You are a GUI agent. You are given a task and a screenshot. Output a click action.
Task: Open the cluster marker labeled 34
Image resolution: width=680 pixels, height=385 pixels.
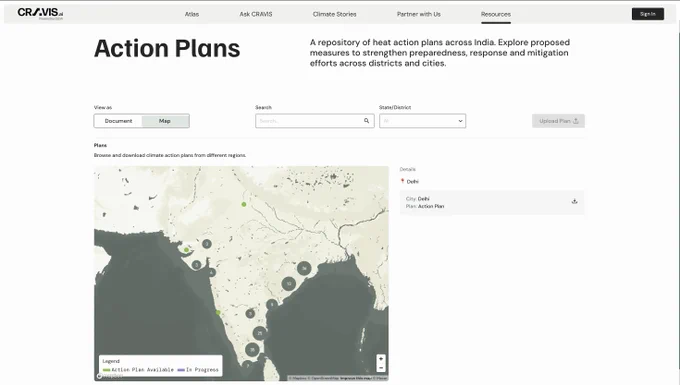point(304,268)
